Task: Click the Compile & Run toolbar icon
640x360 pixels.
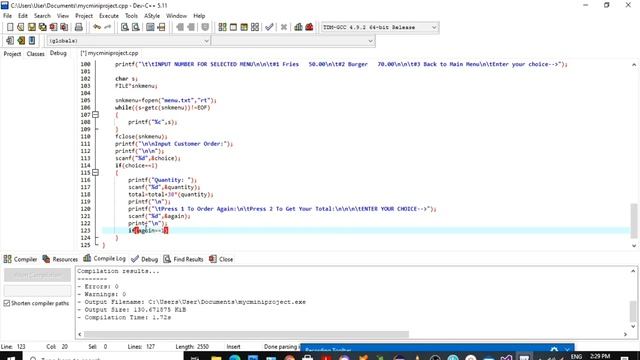Action: [x=244, y=27]
